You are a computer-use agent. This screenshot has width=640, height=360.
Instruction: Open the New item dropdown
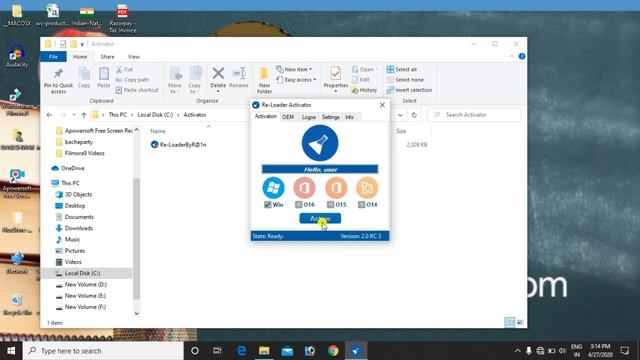[294, 69]
